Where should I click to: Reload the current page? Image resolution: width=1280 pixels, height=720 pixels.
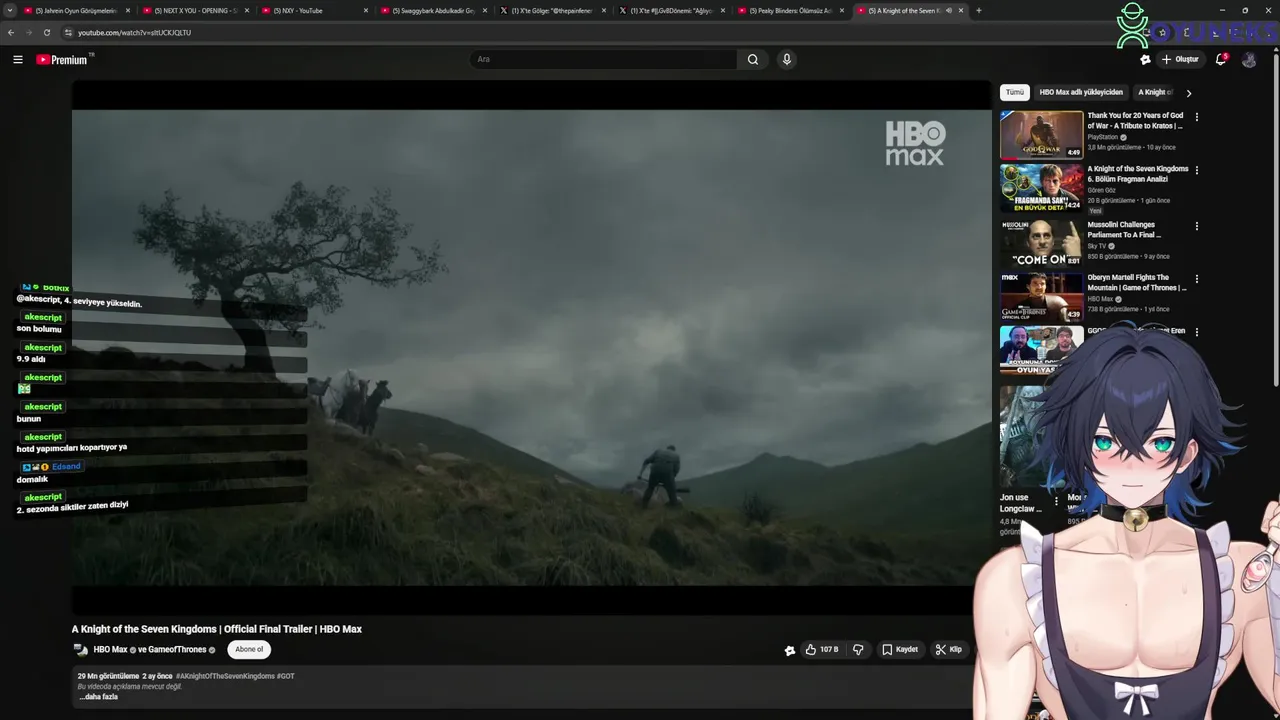pyautogui.click(x=46, y=32)
